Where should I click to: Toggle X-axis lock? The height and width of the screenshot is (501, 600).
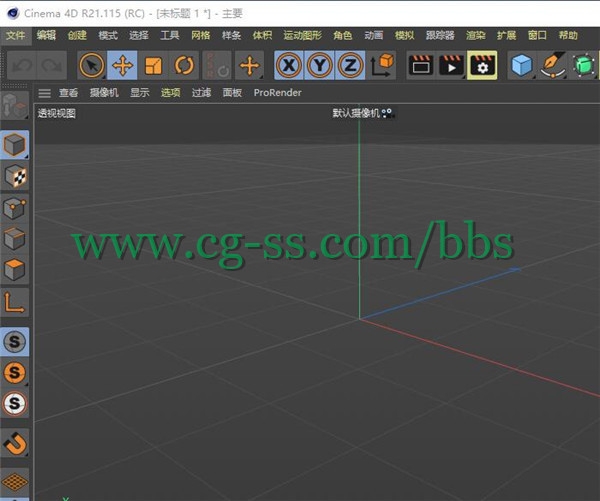point(289,66)
